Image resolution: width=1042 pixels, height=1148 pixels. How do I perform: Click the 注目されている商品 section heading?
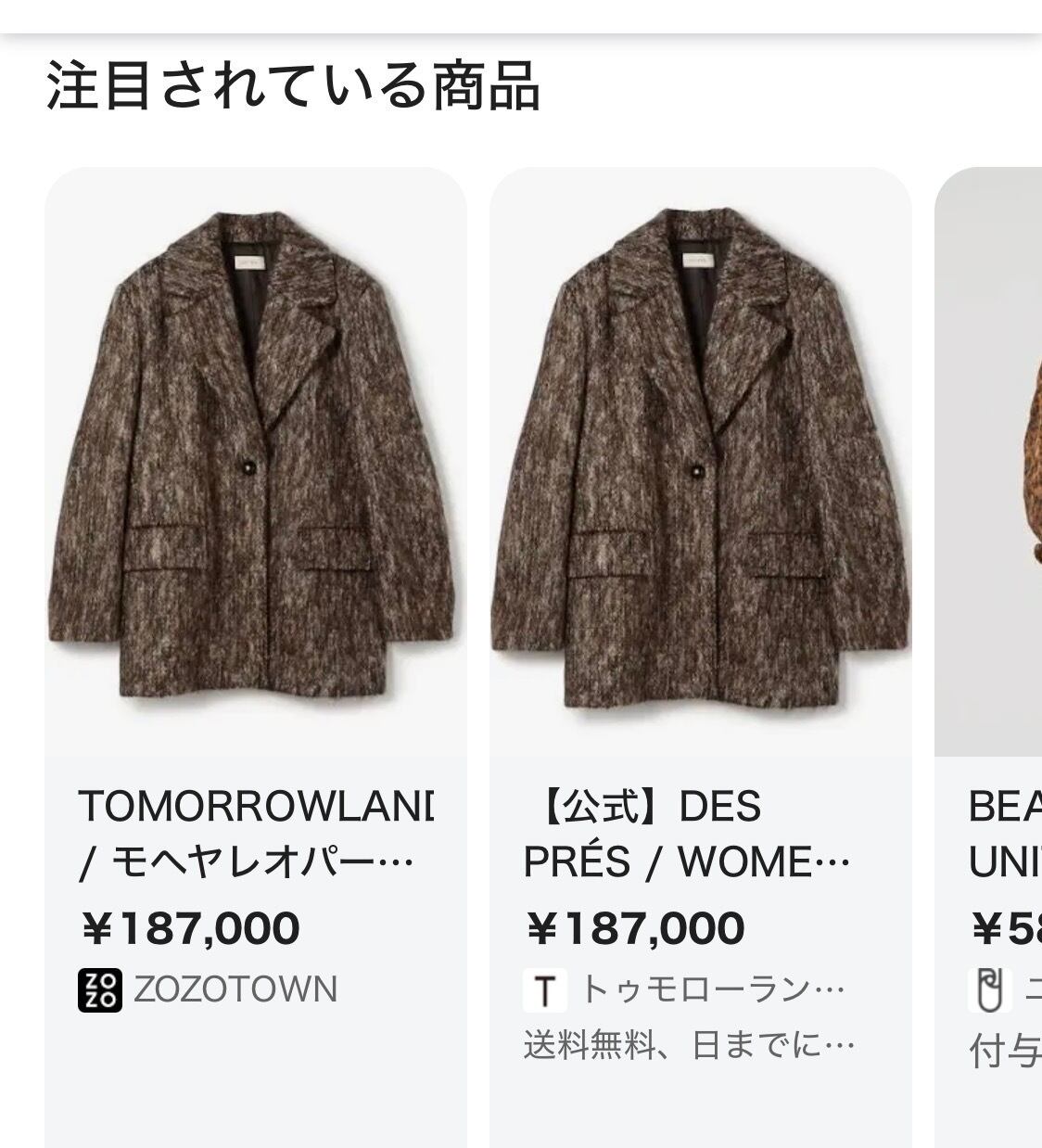tap(293, 85)
